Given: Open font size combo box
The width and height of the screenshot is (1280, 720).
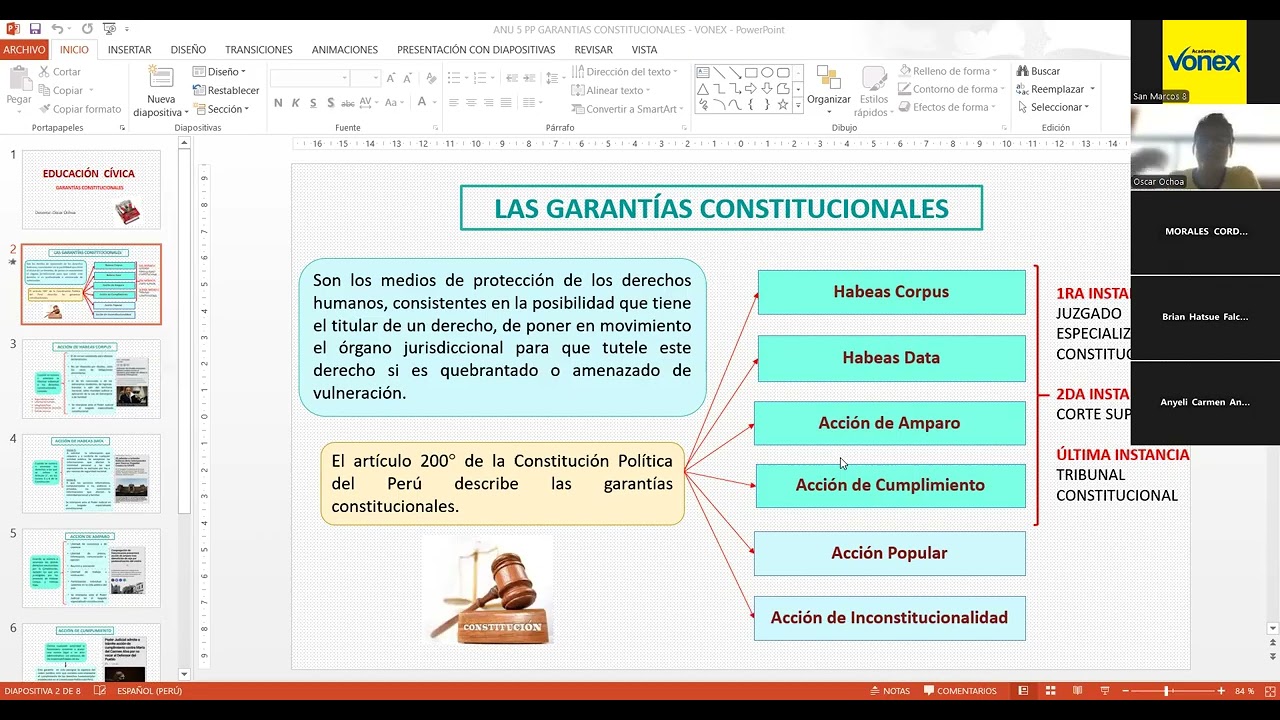Looking at the screenshot, I should [x=365, y=78].
